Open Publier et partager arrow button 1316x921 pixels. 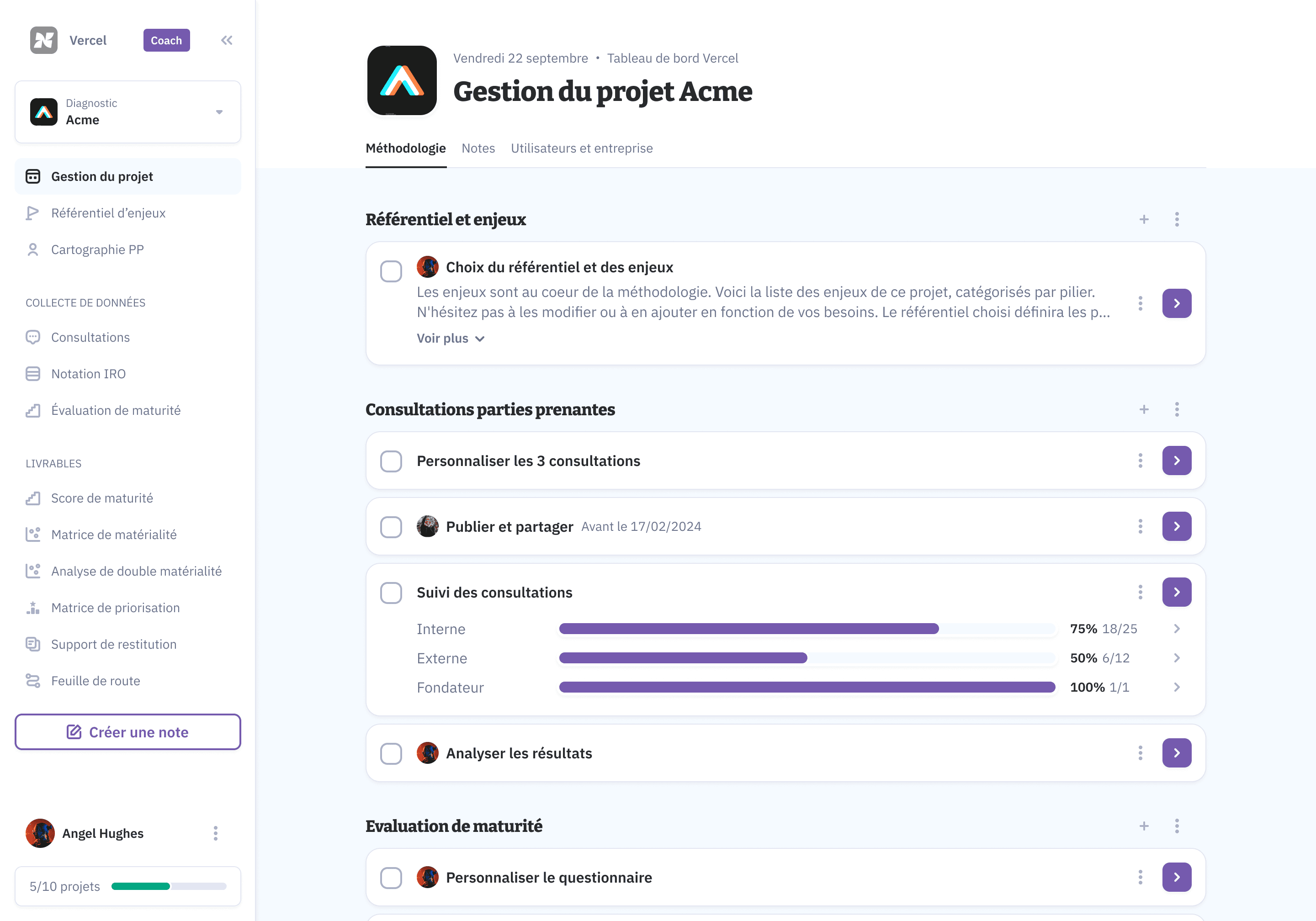(x=1177, y=527)
